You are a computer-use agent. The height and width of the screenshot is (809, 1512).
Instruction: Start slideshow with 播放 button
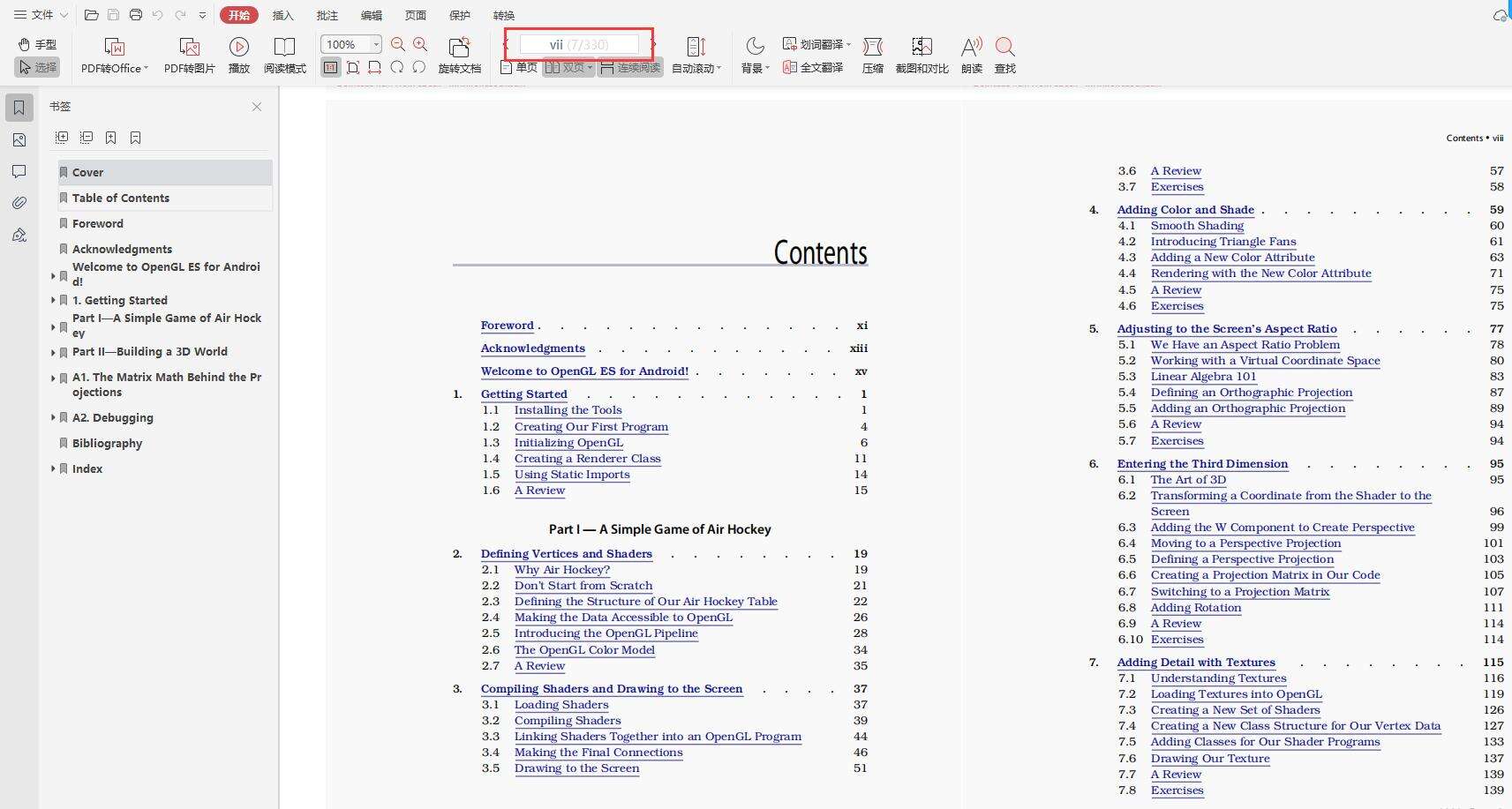[239, 55]
